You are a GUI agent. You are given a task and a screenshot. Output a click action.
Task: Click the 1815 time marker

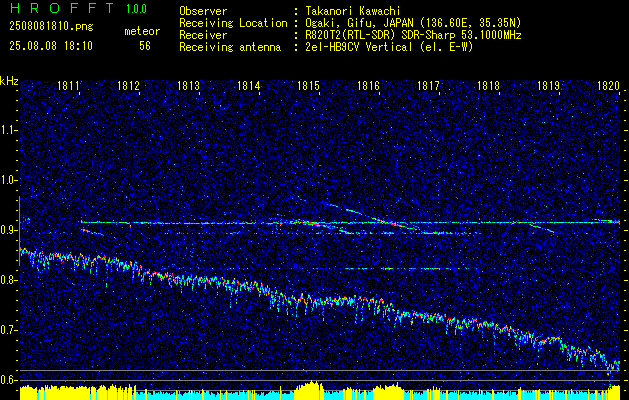point(308,85)
